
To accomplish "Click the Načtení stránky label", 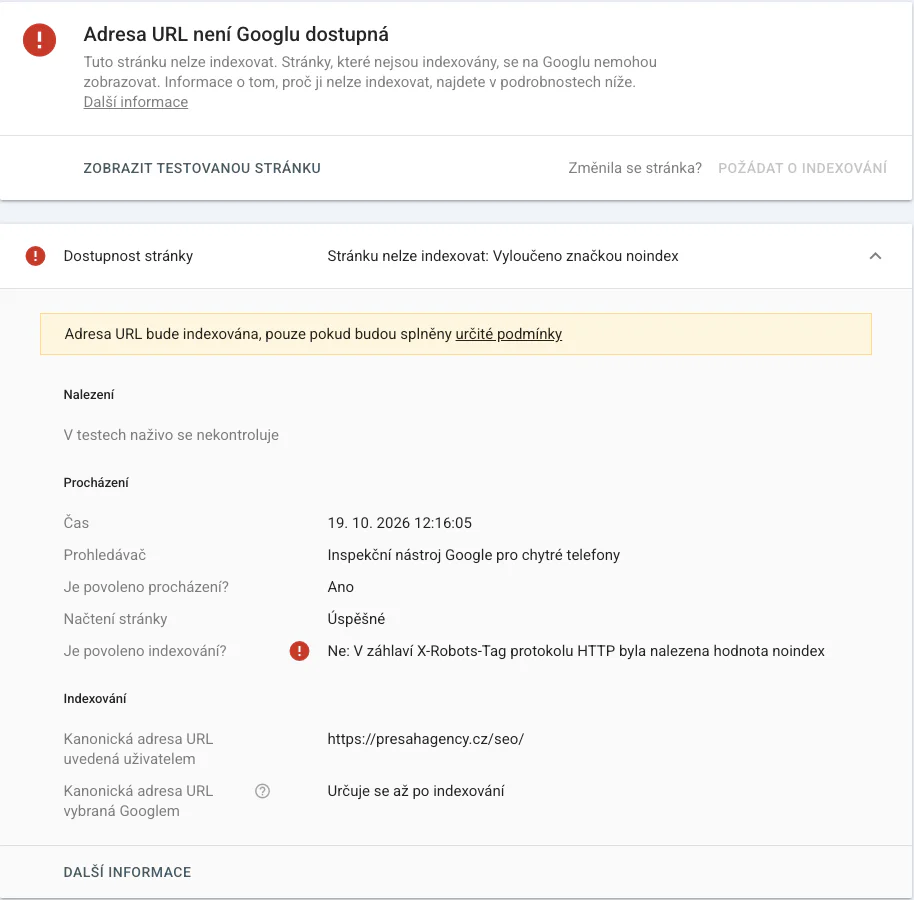I will (x=115, y=619).
